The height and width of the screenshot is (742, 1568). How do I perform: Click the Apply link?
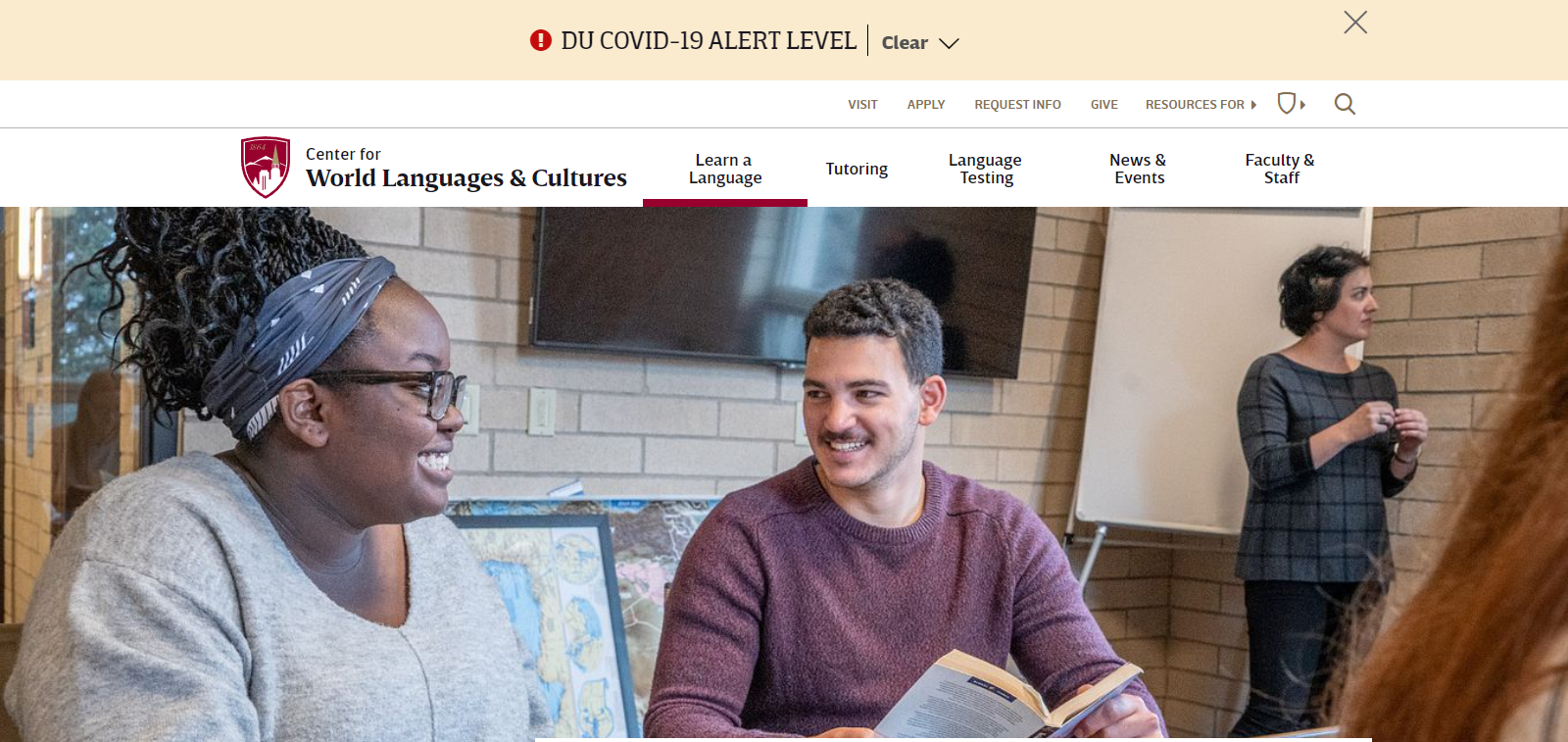(926, 104)
